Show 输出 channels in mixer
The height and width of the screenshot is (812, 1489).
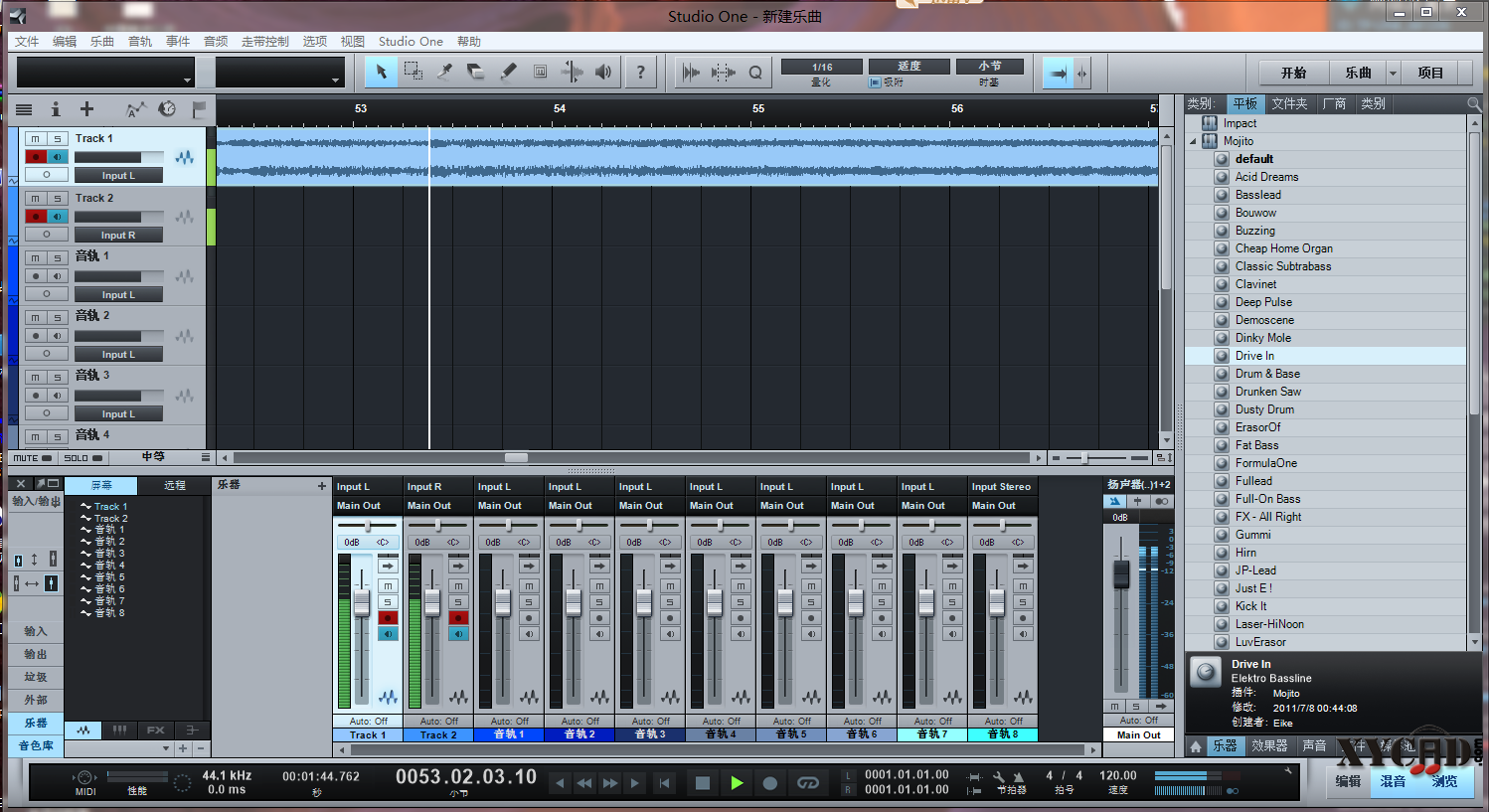click(x=36, y=654)
